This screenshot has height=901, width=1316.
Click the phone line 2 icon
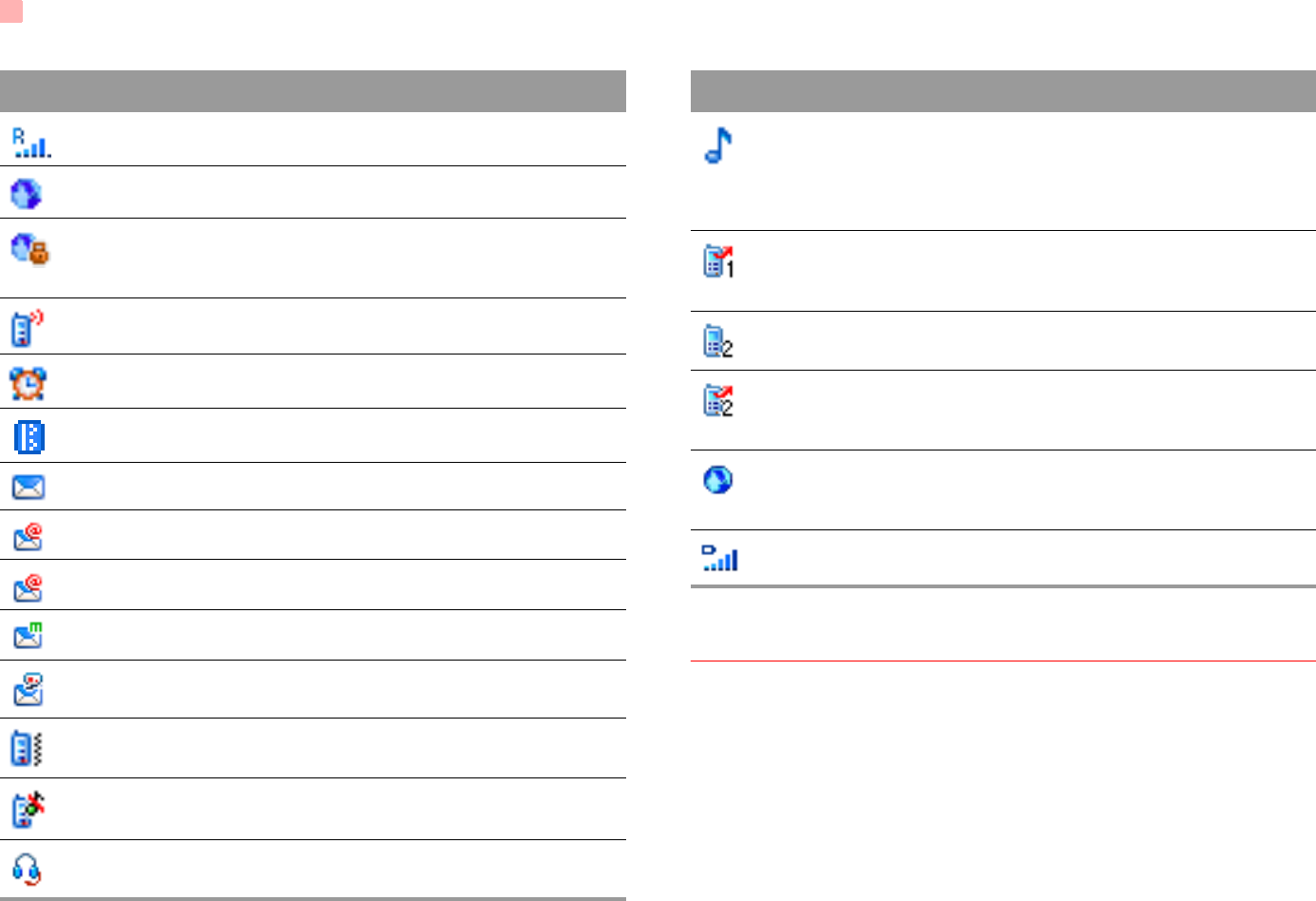point(717,341)
